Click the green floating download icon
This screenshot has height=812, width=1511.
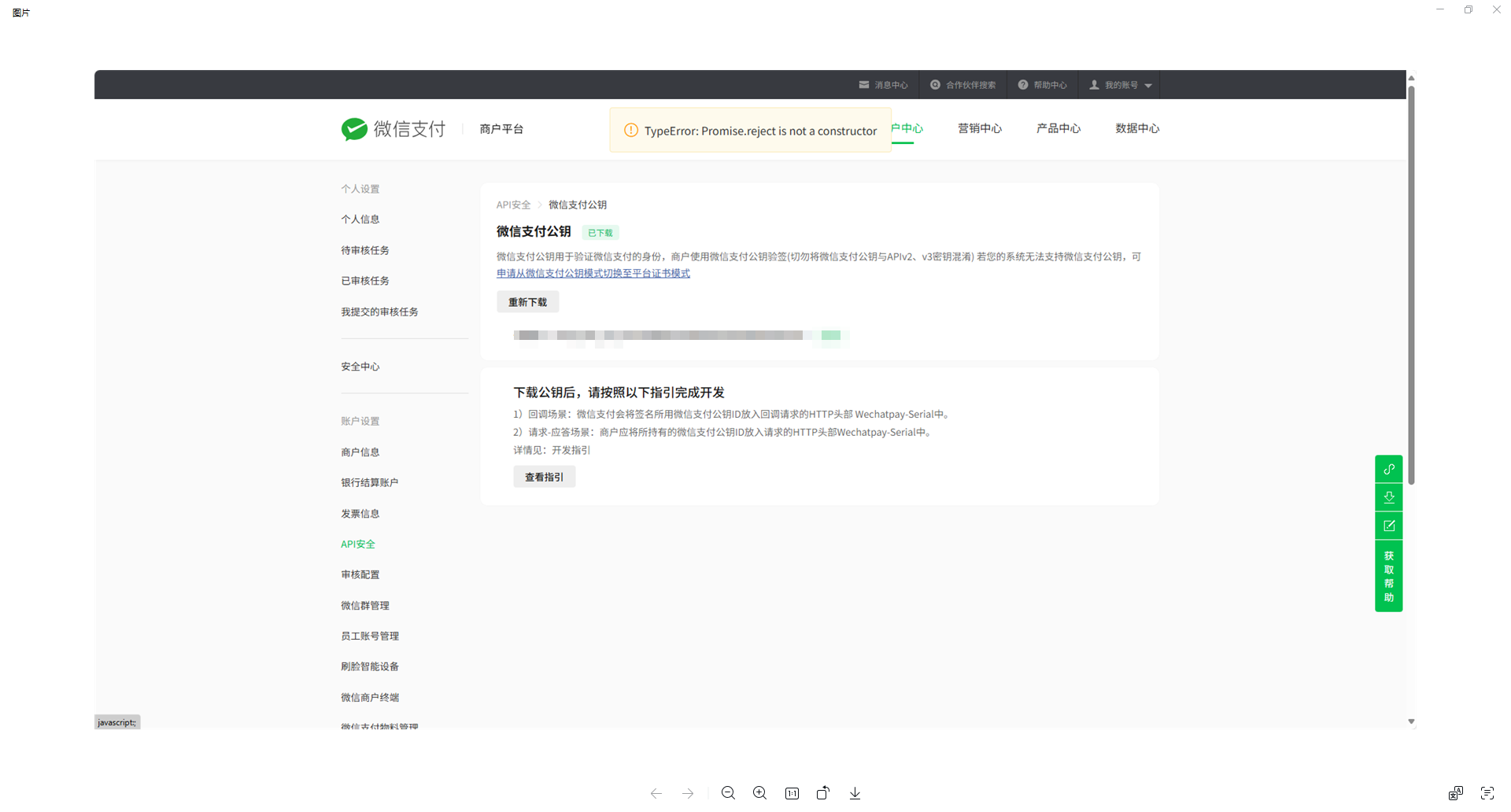(1389, 497)
